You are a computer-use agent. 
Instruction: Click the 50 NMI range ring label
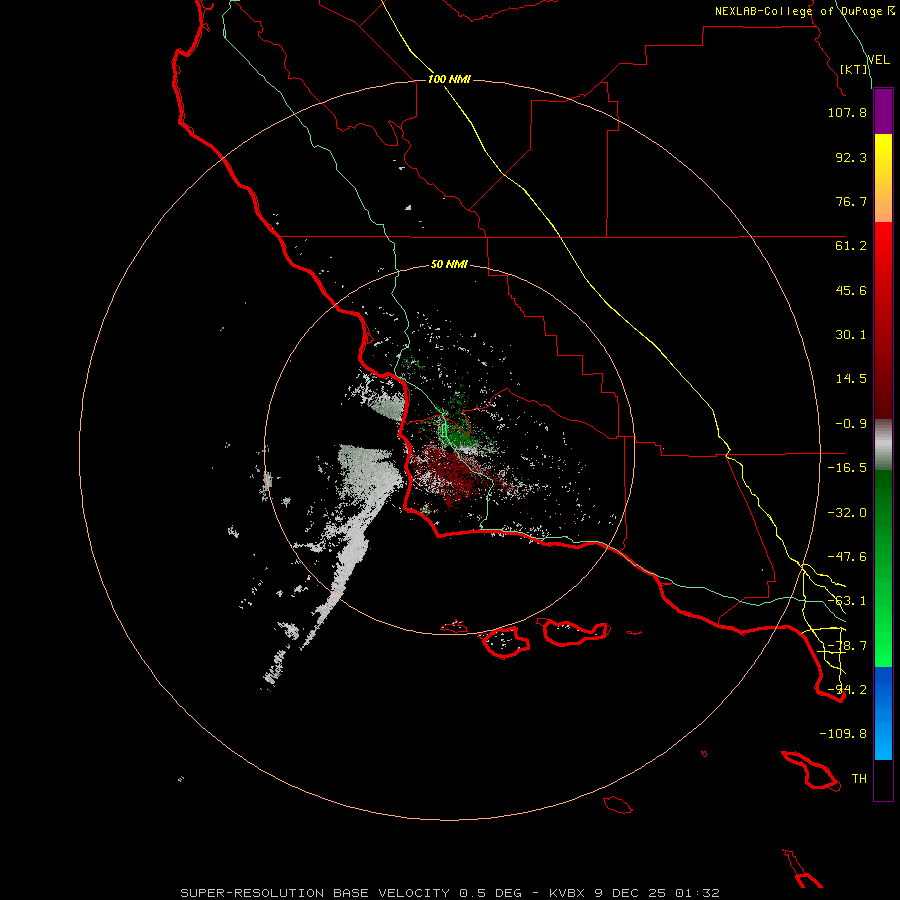449,265
